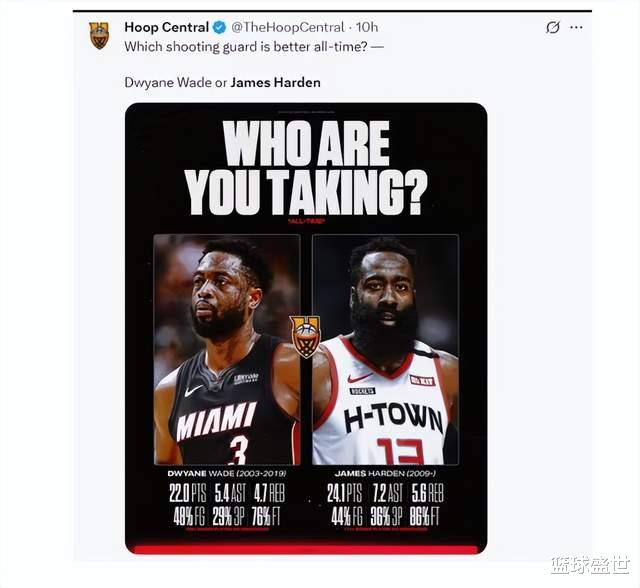Image resolution: width=640 pixels, height=588 pixels.
Task: Click the bold James Harden text
Action: (x=276, y=82)
